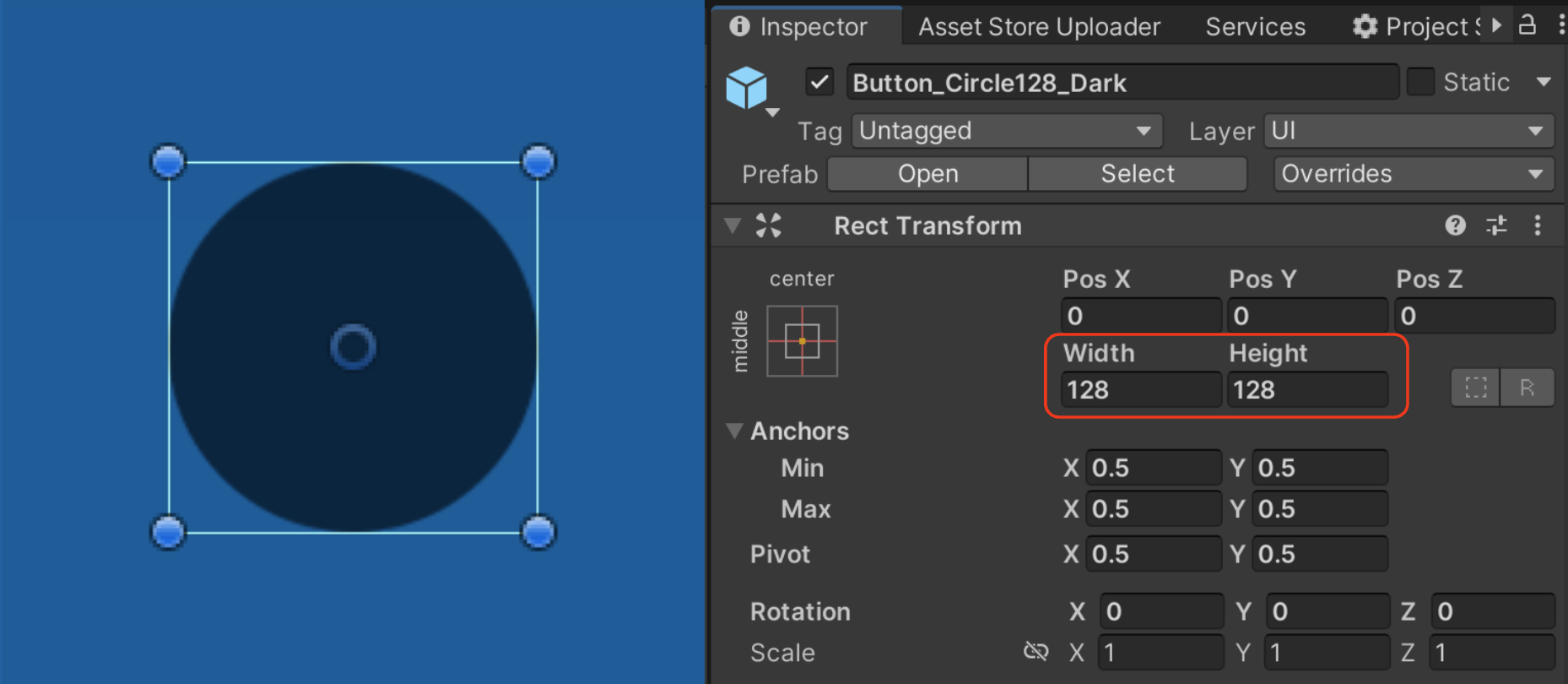Viewport: 1568px width, 684px height.
Task: Open Rect Transform three-dot context menu
Action: click(1538, 225)
